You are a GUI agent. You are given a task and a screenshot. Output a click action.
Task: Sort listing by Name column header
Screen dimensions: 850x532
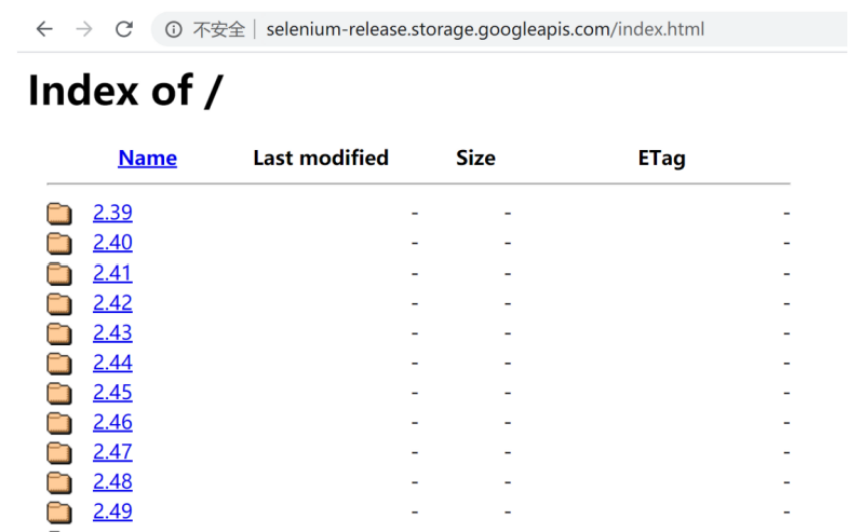(147, 158)
